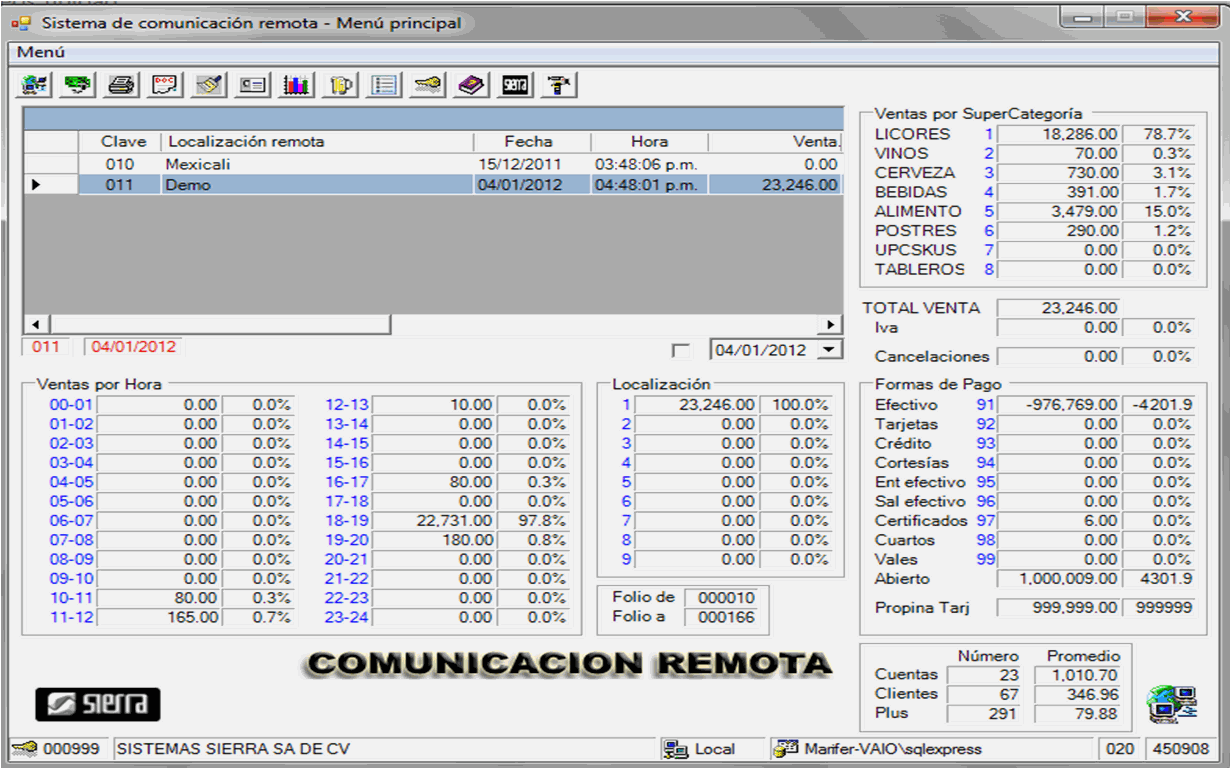Click the printer icon in the toolbar
1231x769 pixels.
click(x=121, y=85)
